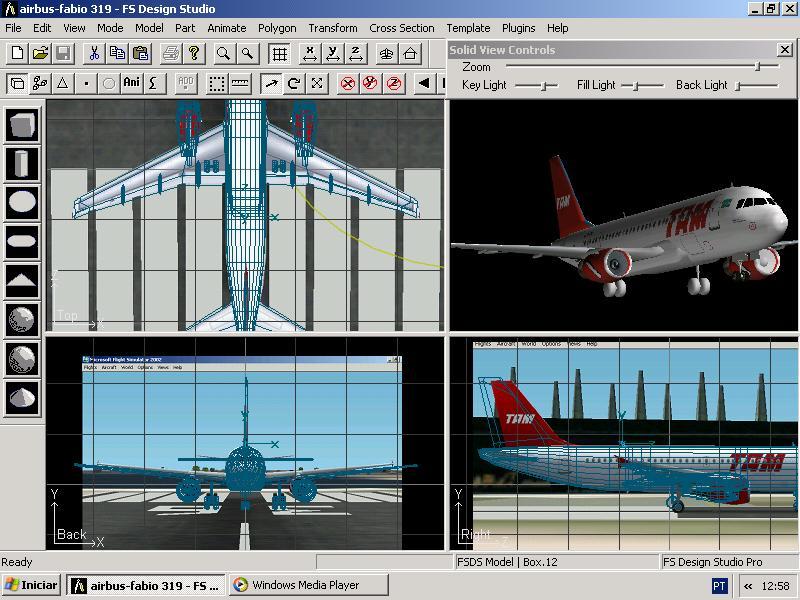
Task: Add a sphere primitive from sidebar
Action: point(22,320)
